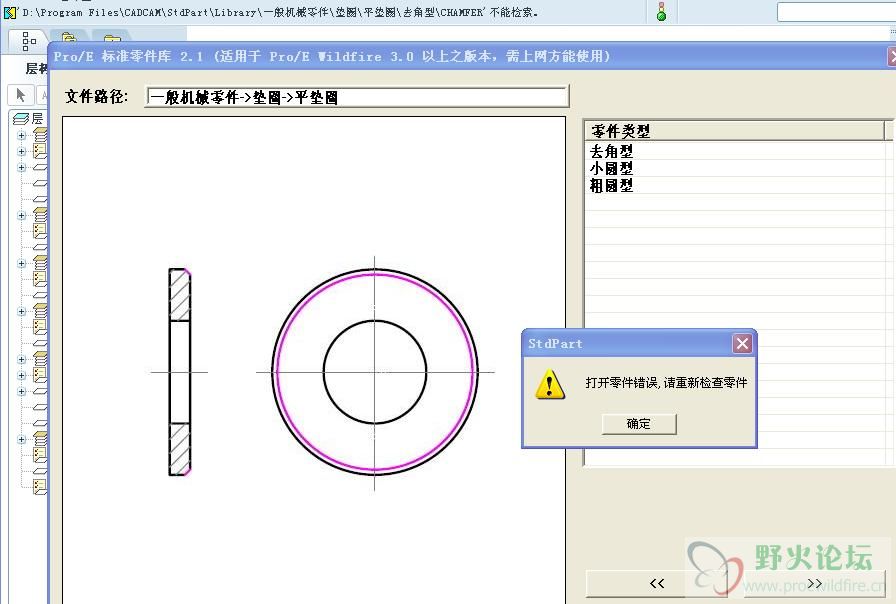The width and height of the screenshot is (896, 604).
Task: Click the 文件路径 label
Action: [96, 97]
